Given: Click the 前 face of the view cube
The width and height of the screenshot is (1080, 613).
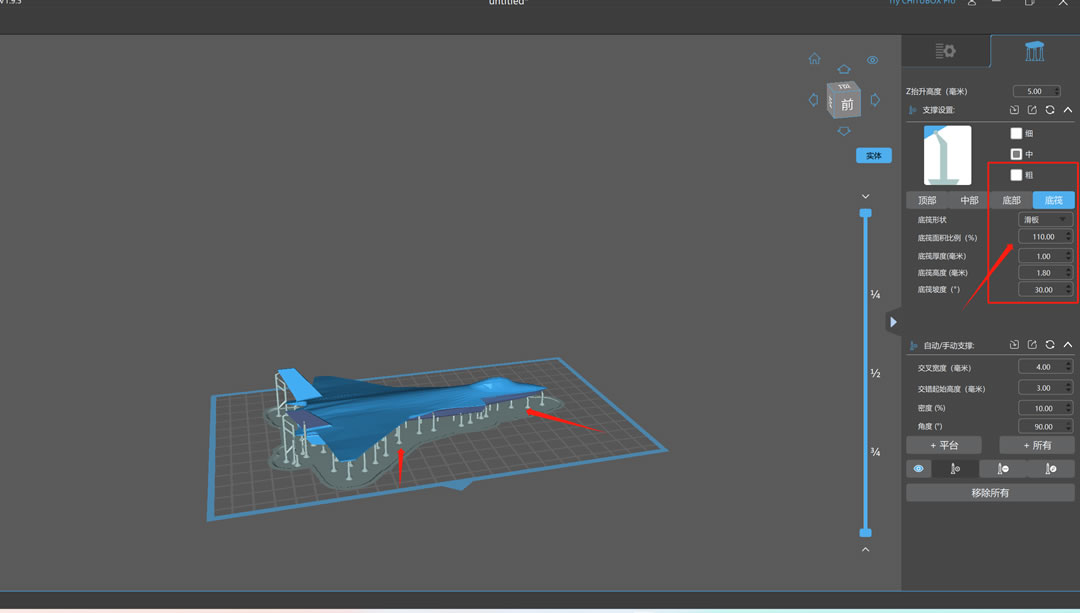Looking at the screenshot, I should 847,105.
